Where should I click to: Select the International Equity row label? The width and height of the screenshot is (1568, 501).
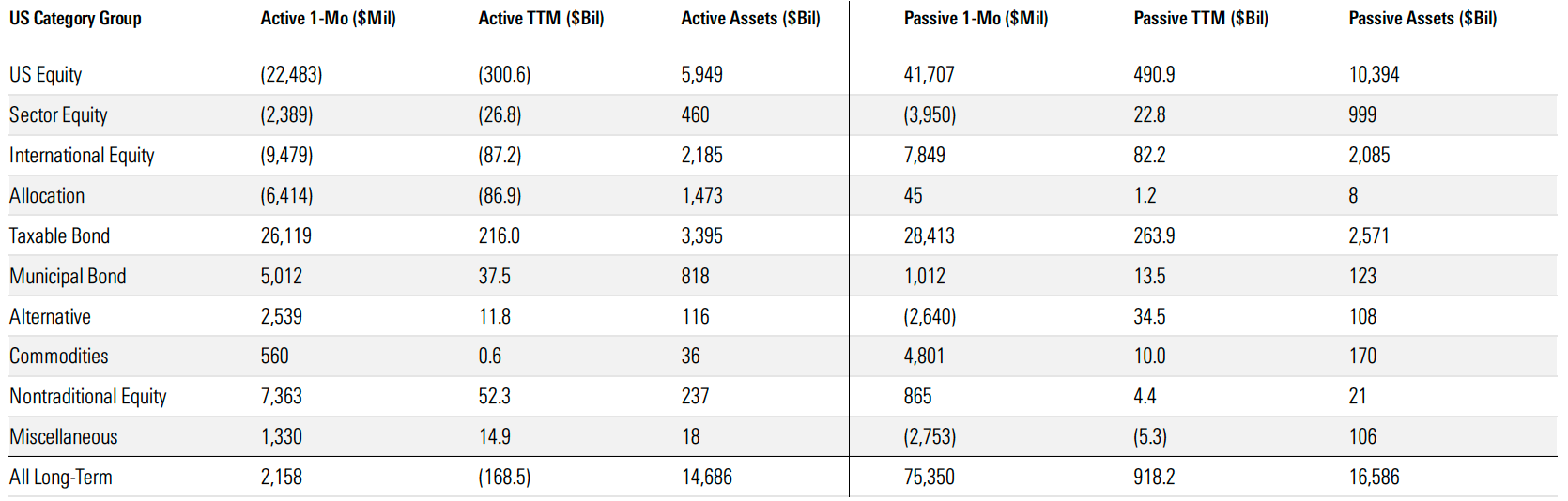tap(82, 156)
